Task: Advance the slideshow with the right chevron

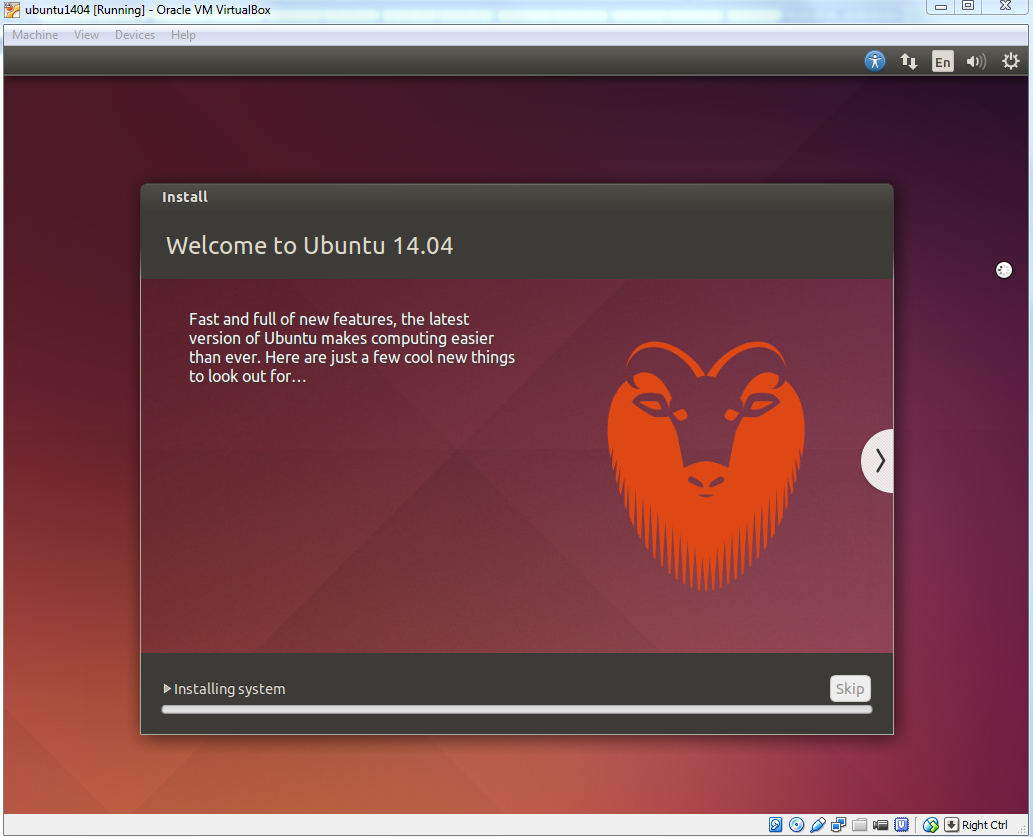Action: pos(879,460)
